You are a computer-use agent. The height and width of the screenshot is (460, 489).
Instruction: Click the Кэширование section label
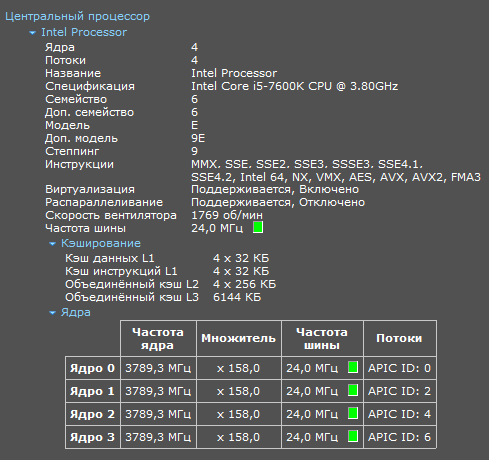tap(101, 243)
